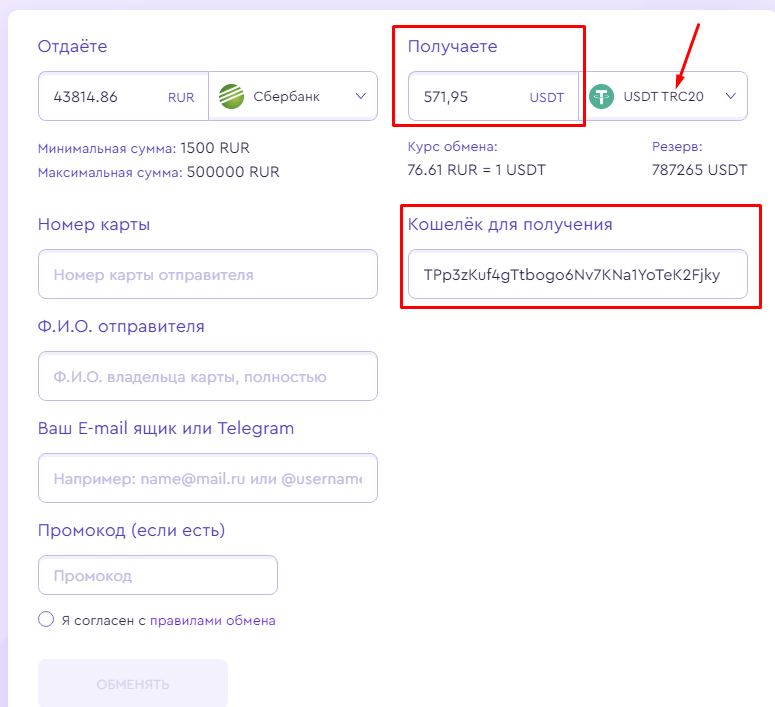Screen dimensions: 775x707
Task: Click the maximum sum 500000 RUR value
Action: click(233, 171)
